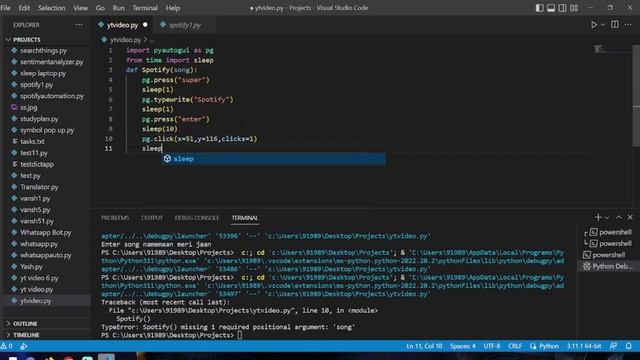Open run options dropdown beside play icon
This screenshot has width=640, height=360.
pyautogui.click(x=602, y=25)
